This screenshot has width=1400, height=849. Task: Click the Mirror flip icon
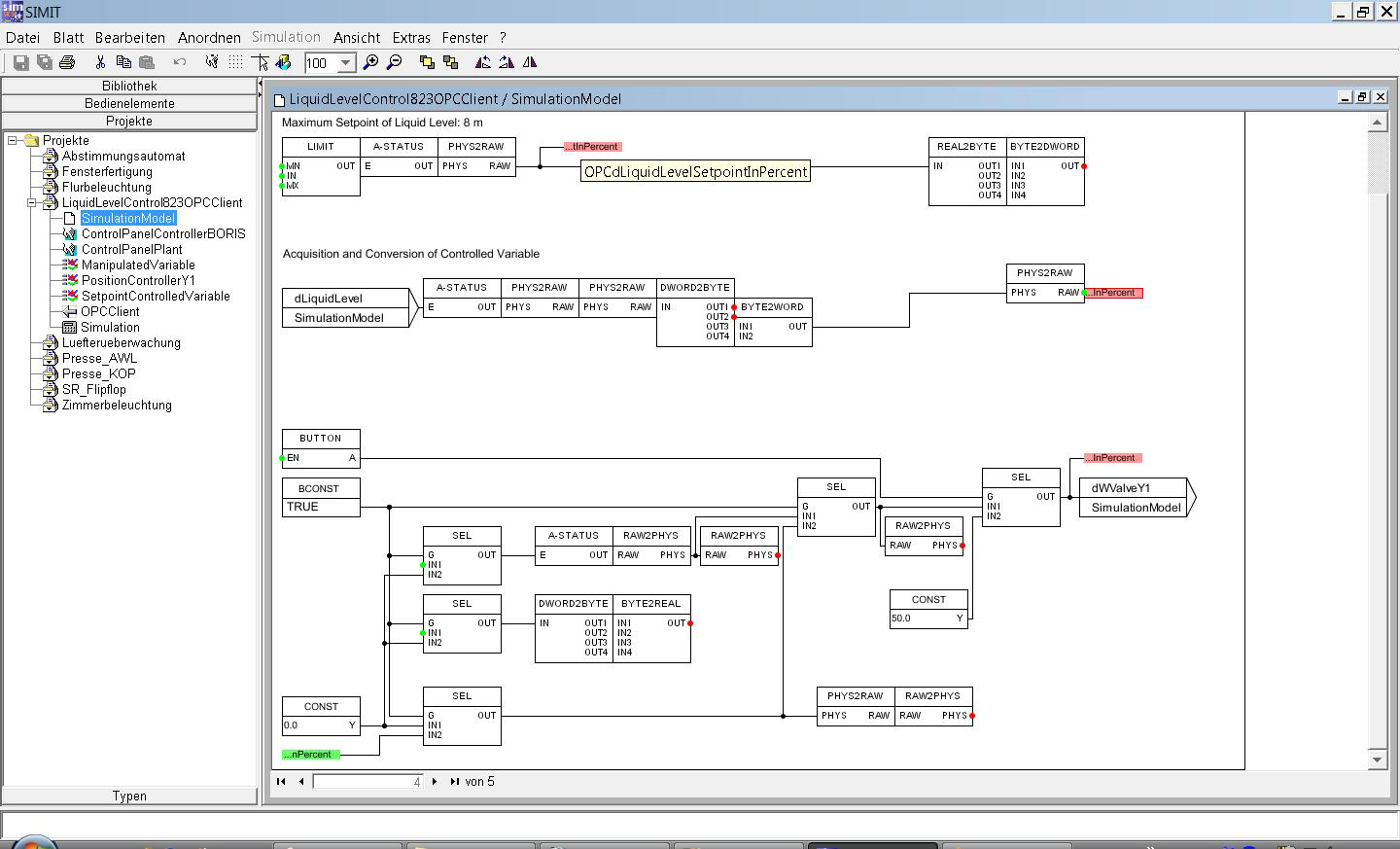coord(530,62)
